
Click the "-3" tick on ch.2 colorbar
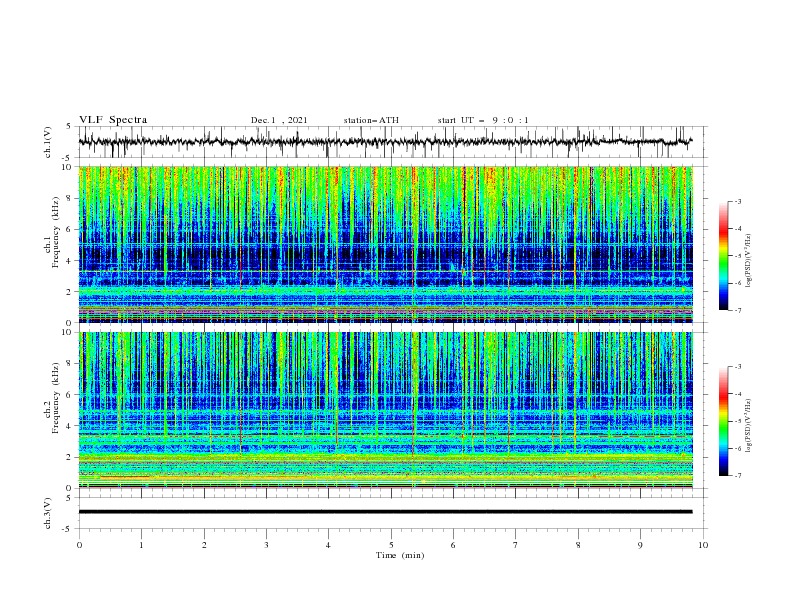point(737,367)
